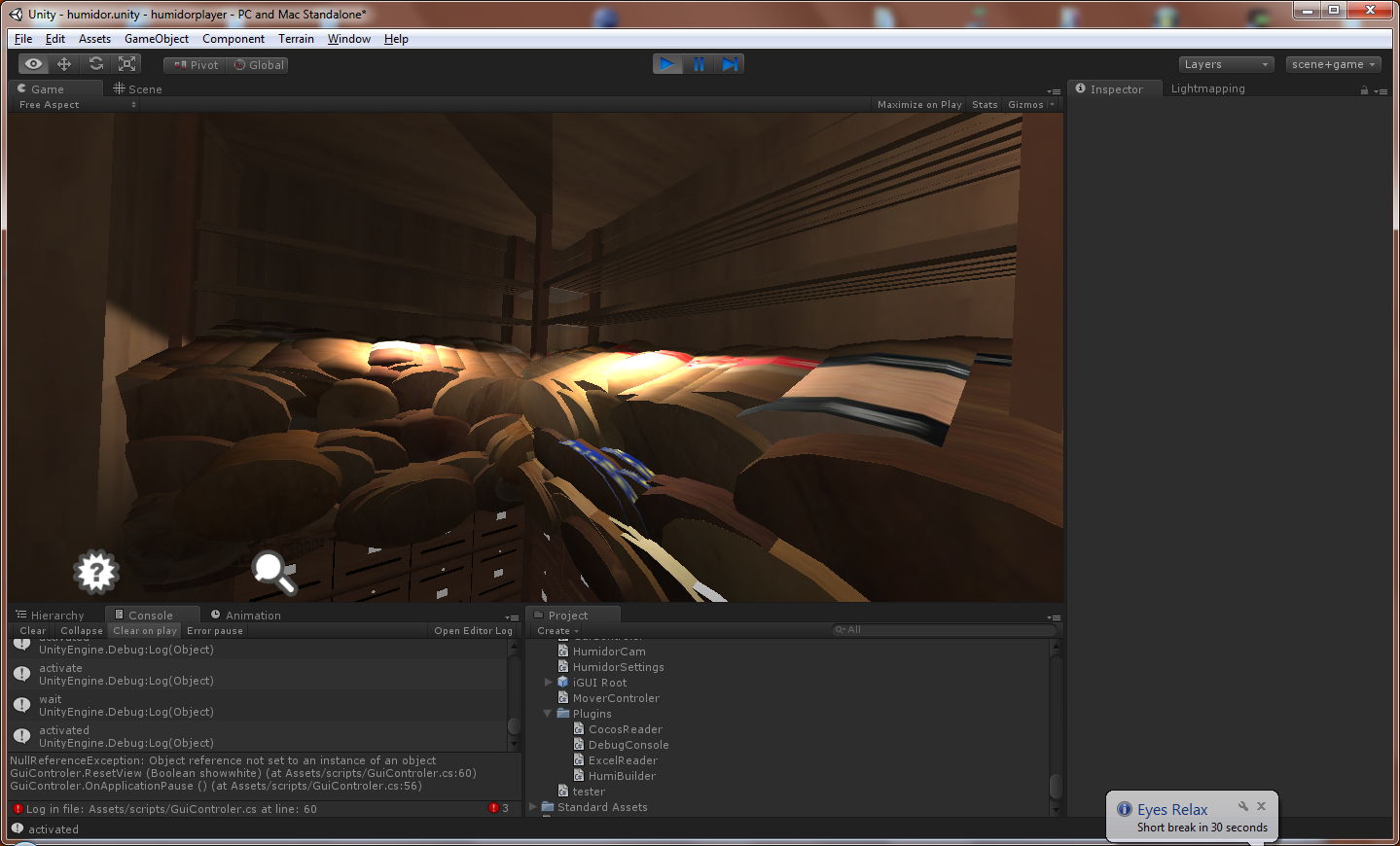The width and height of the screenshot is (1400, 846).
Task: Open the Console panel options menu
Action: [x=512, y=617]
